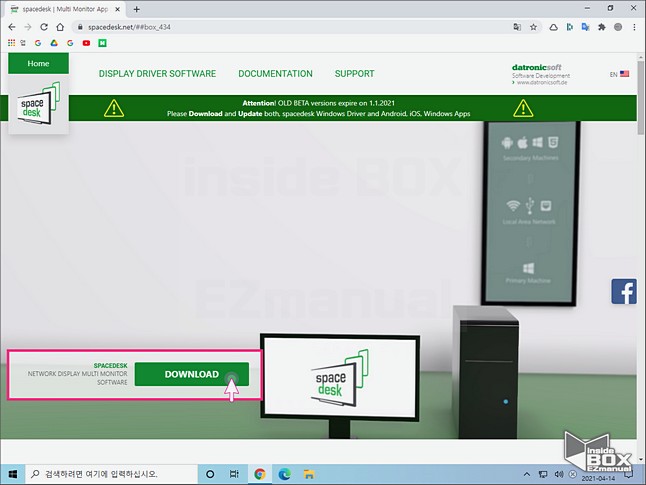
Task: Click the blue Translate extension icon
Action: tap(585, 27)
